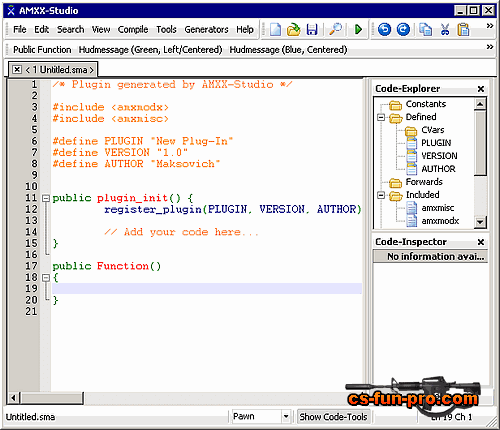This screenshot has width=500, height=430.
Task: Click the editor horizontal scrollbar thumb
Action: point(52,398)
